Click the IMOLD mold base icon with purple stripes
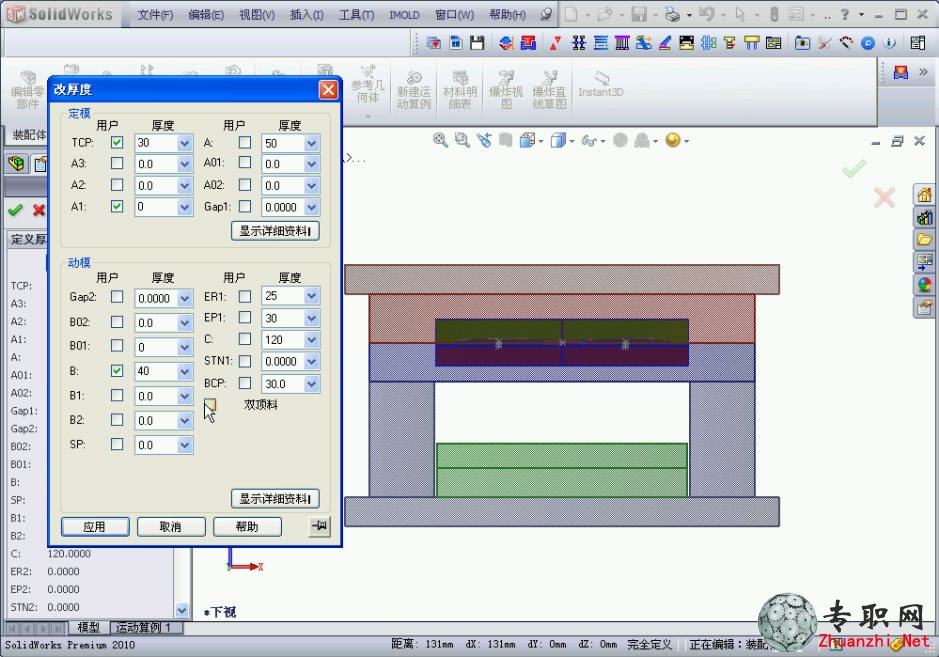Screen dimensions: 939x657 (x=622, y=43)
